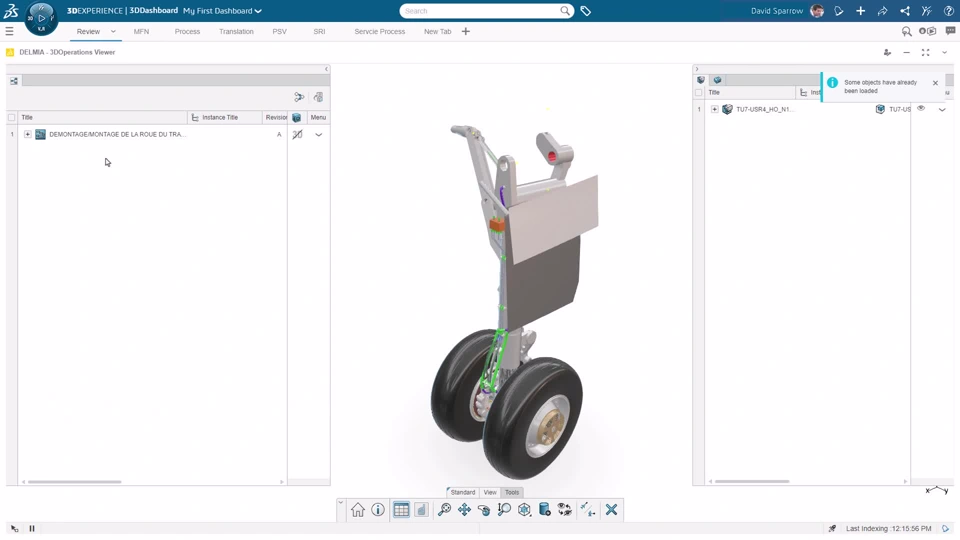Switch to the SRI tab
The image size is (960, 540).
[x=319, y=31]
